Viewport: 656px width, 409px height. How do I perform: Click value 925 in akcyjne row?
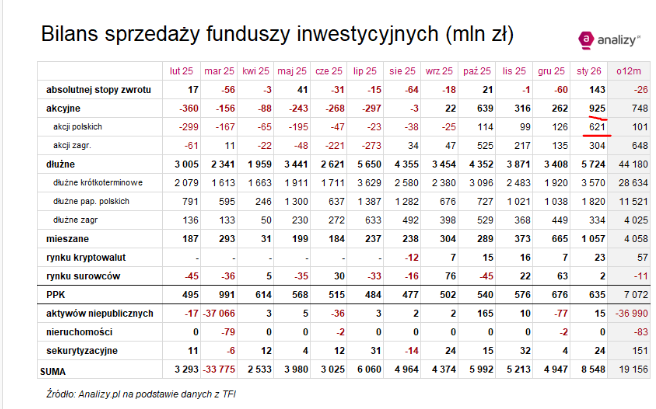click(597, 109)
